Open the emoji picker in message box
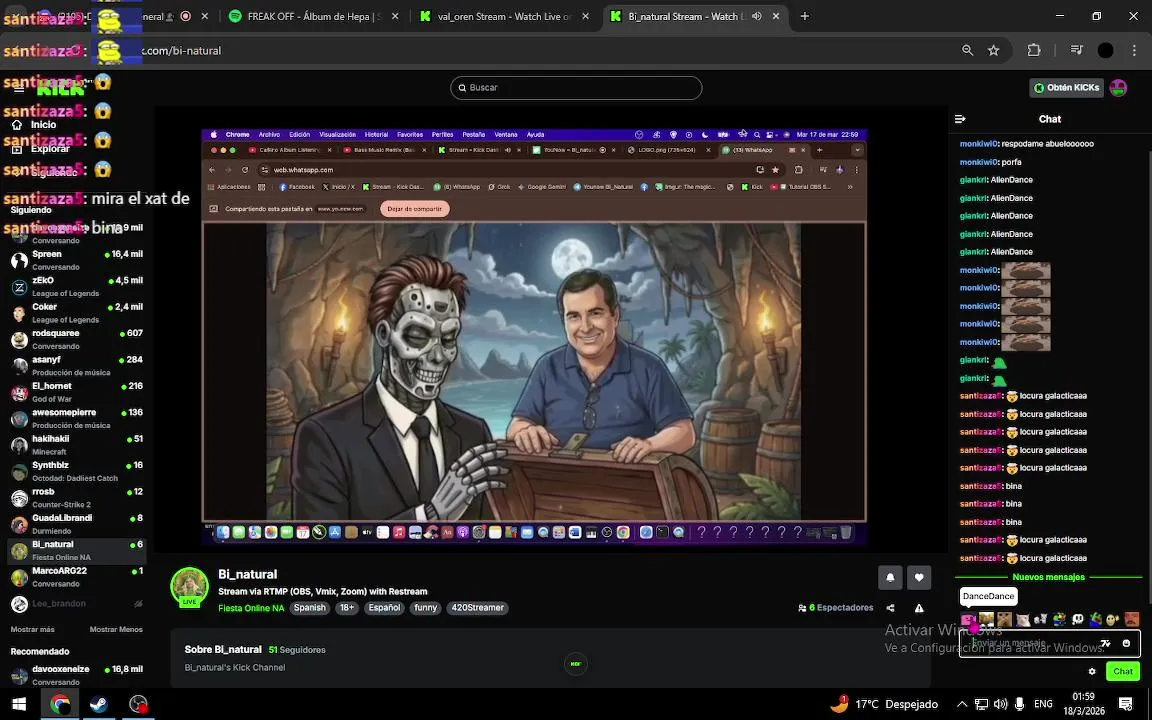 pyautogui.click(x=1126, y=644)
